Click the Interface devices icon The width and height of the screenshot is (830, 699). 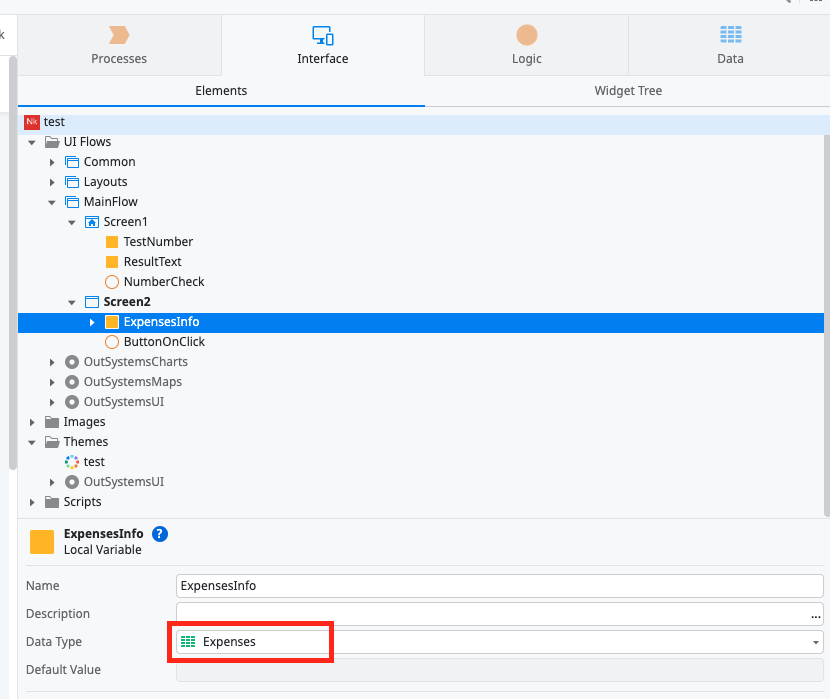(322, 35)
